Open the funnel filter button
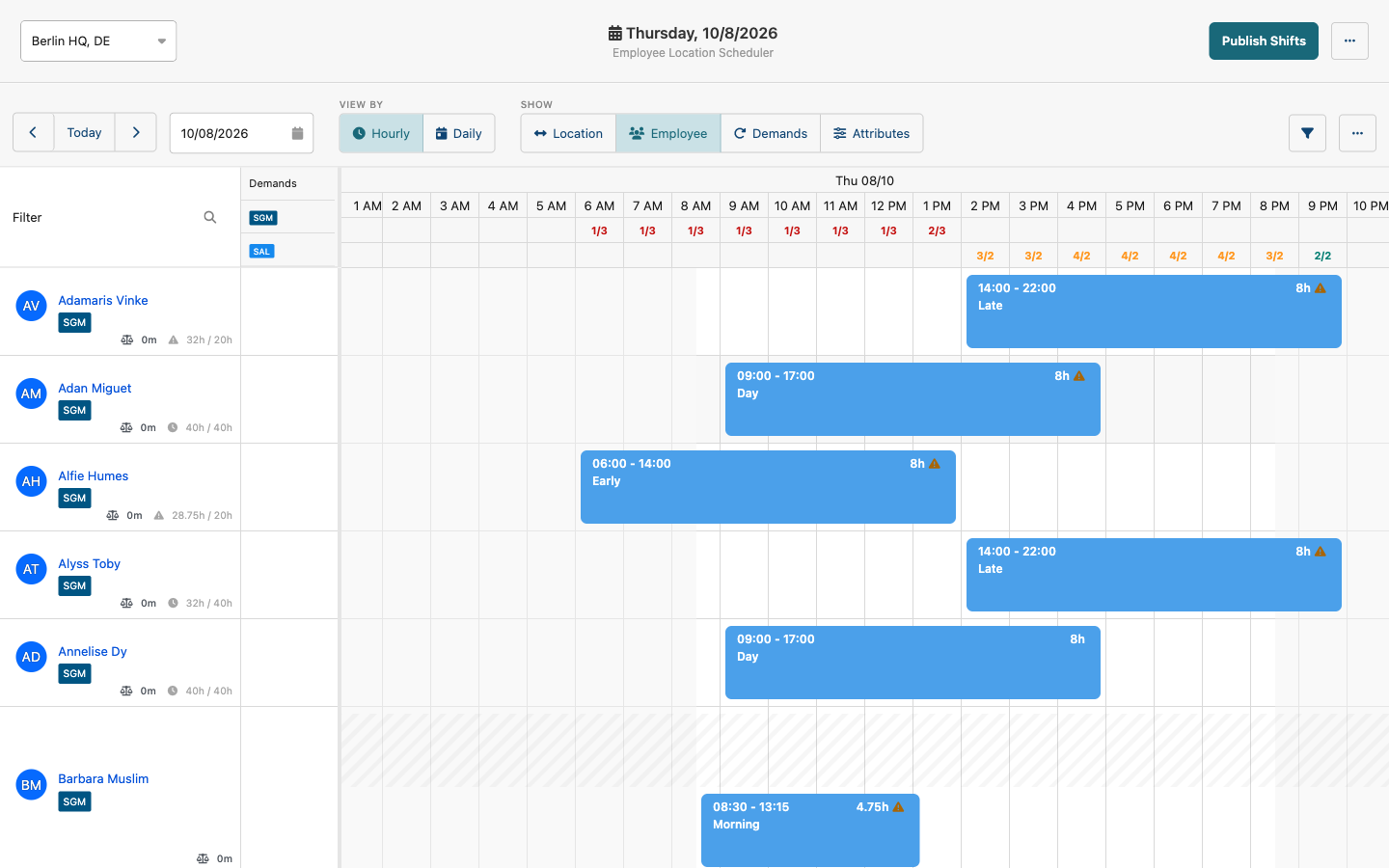The image size is (1389, 868). (x=1307, y=133)
